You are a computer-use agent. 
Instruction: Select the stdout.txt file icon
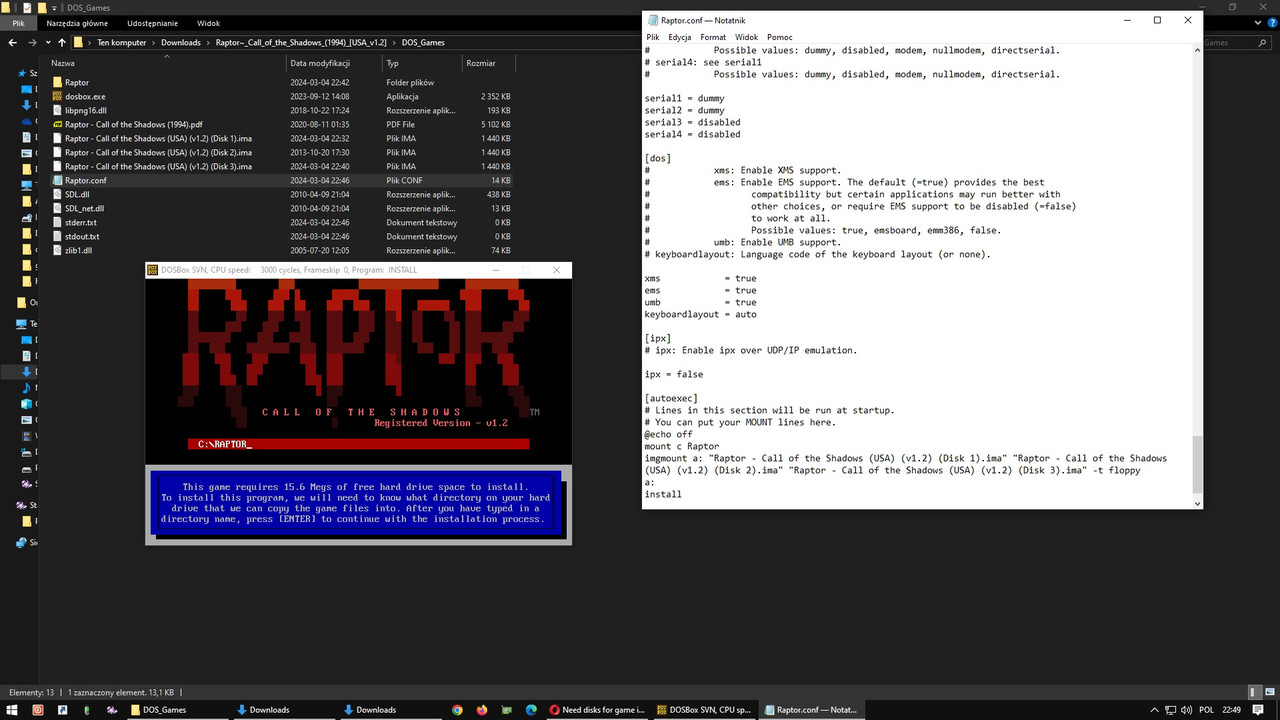[57, 237]
